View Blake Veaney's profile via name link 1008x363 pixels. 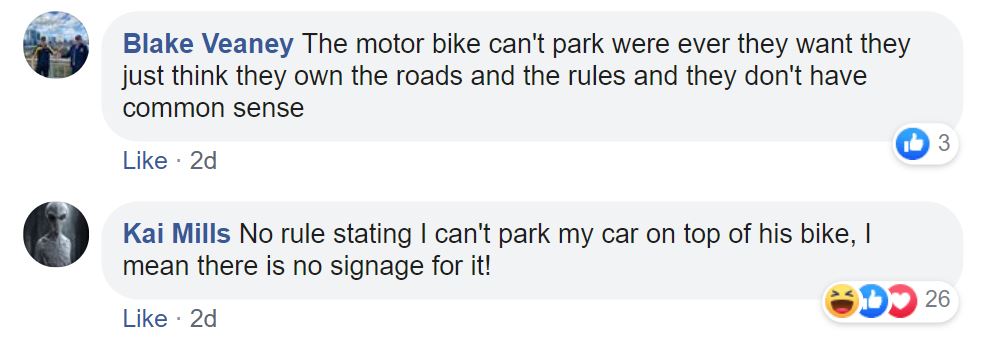tap(208, 44)
